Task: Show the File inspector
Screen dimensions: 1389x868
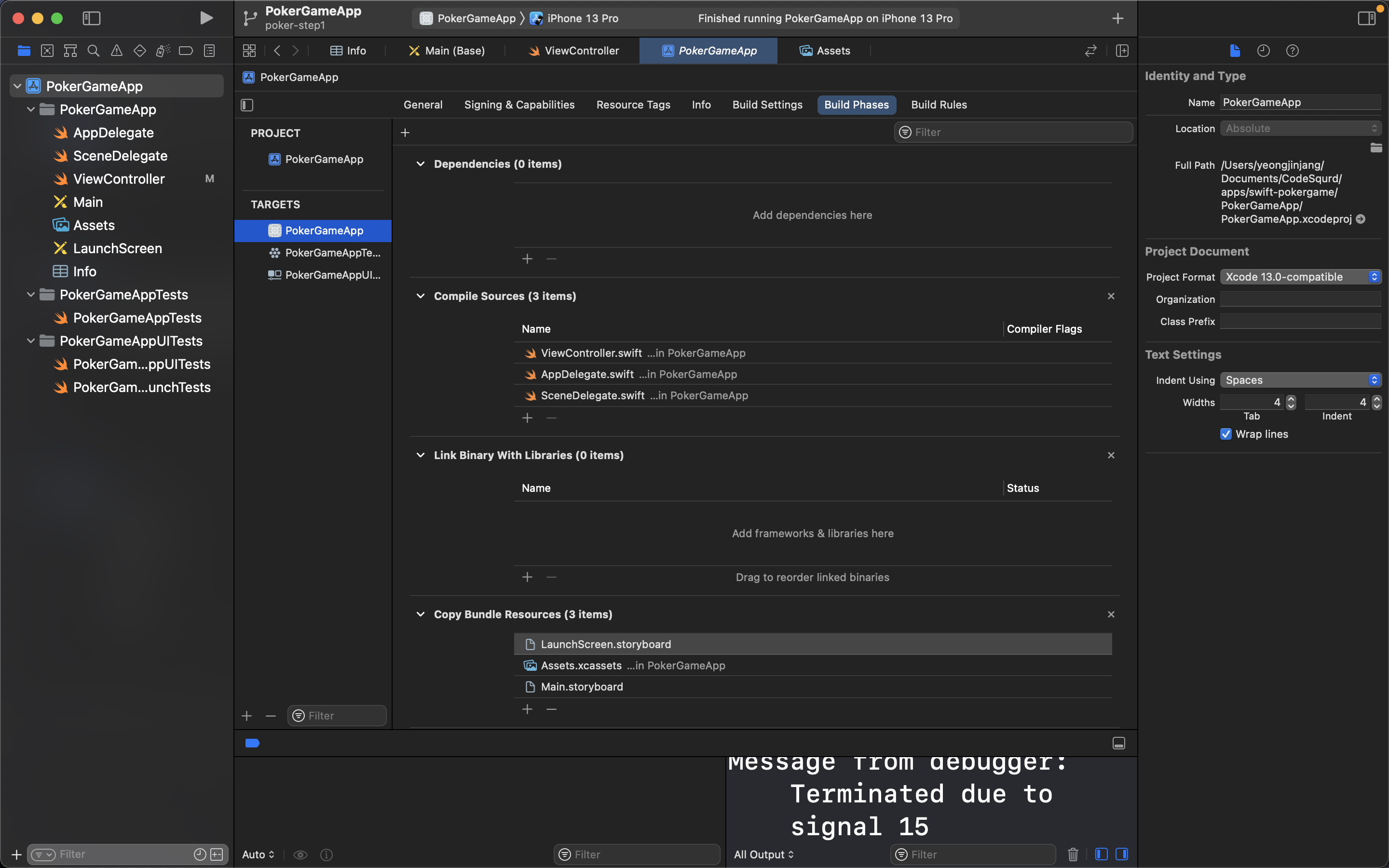Action: pyautogui.click(x=1235, y=51)
